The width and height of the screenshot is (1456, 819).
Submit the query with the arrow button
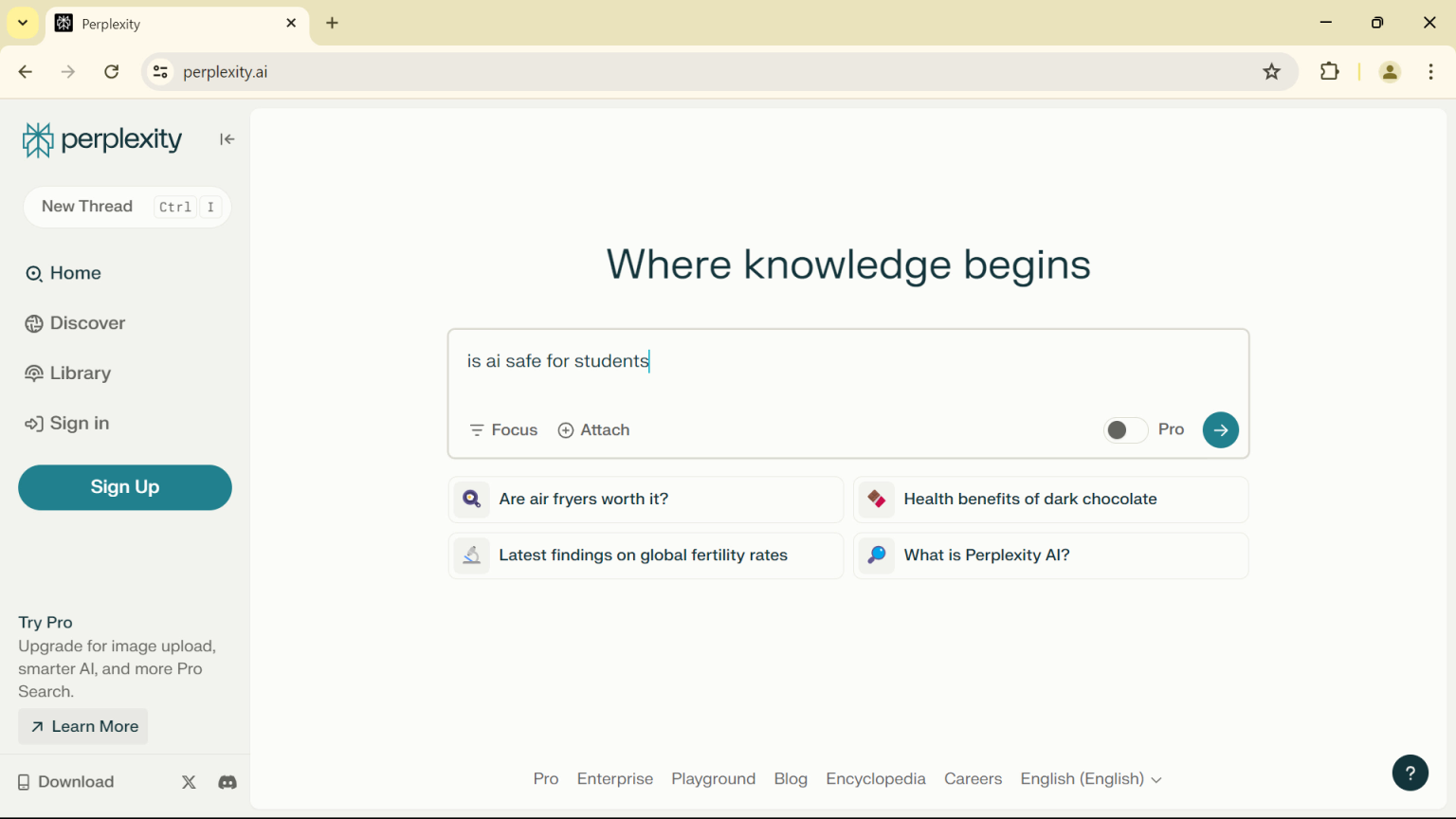(x=1220, y=429)
